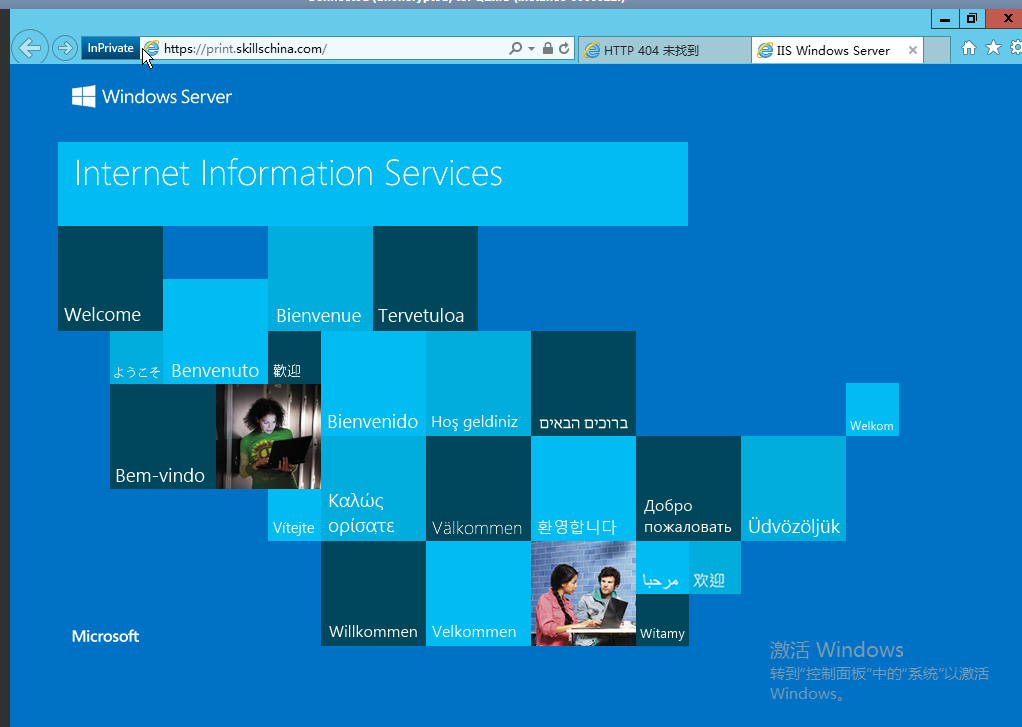Click the 歡迎 tile
The image size is (1022, 727).
tap(294, 357)
